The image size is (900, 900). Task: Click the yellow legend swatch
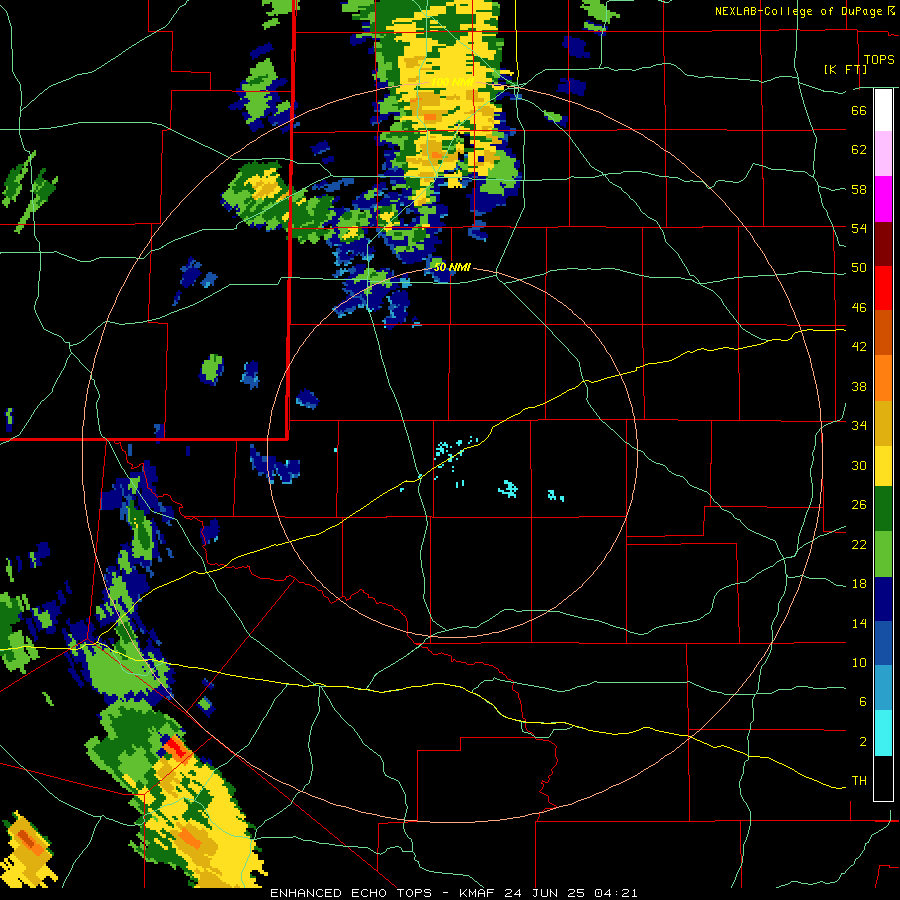tap(883, 466)
